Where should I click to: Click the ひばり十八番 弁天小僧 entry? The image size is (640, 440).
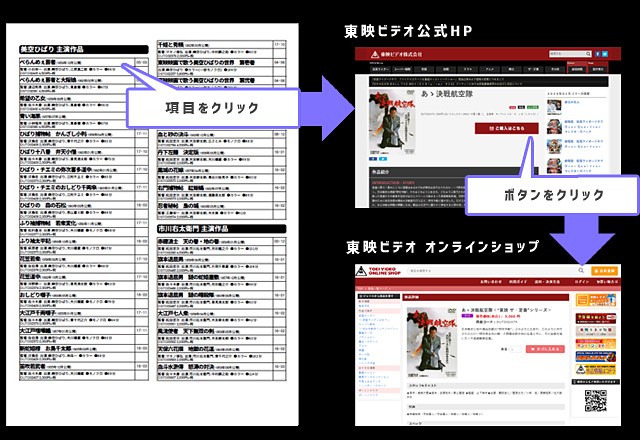point(84,156)
